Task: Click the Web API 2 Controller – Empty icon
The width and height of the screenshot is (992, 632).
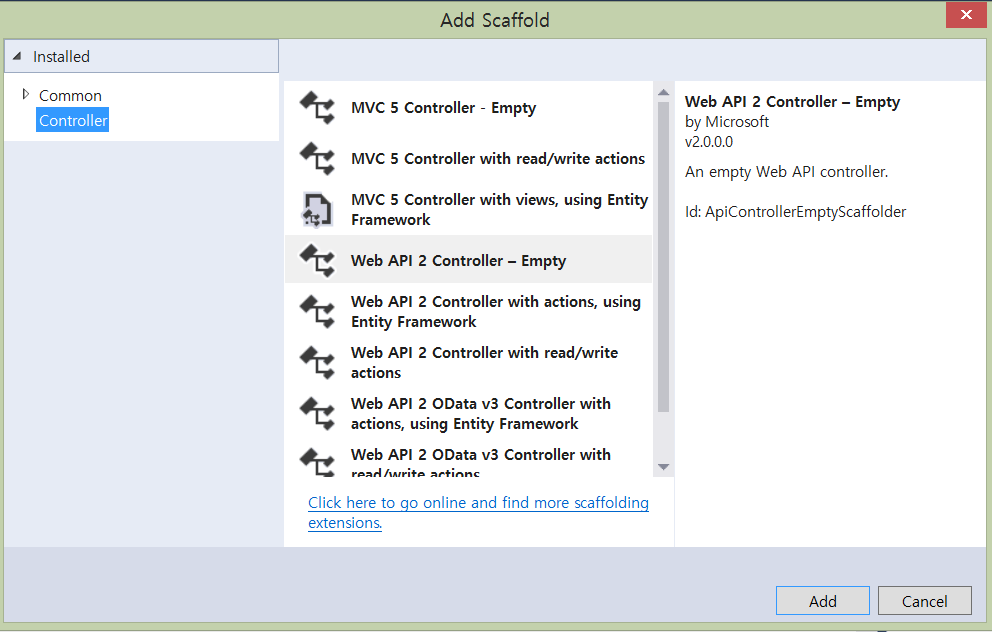Action: click(317, 261)
